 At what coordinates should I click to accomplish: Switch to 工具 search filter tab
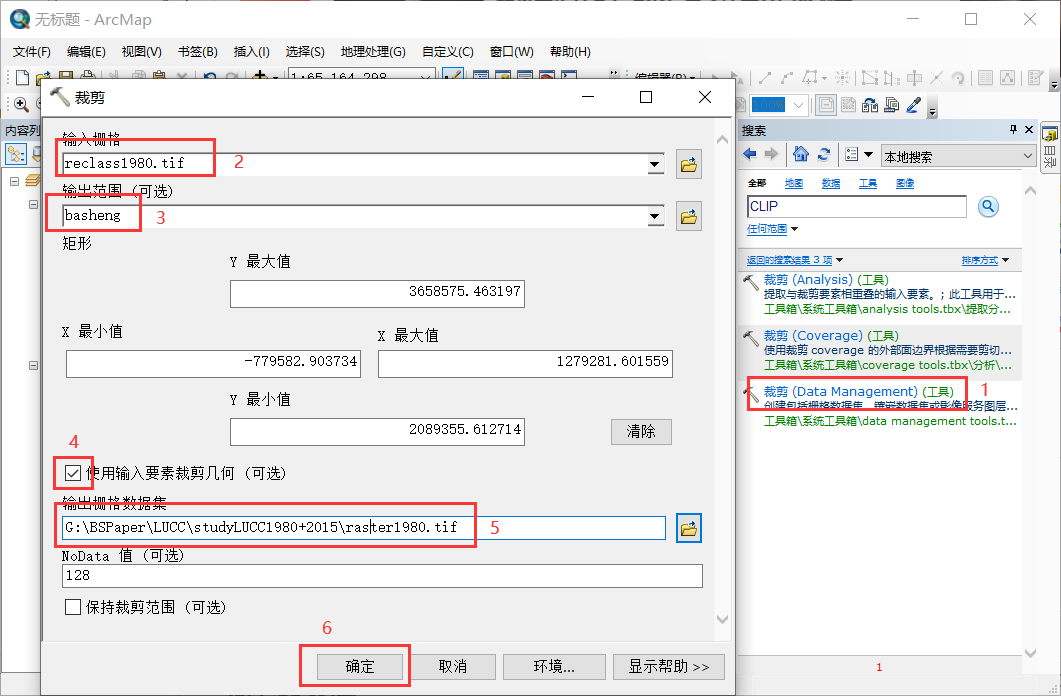point(867,183)
